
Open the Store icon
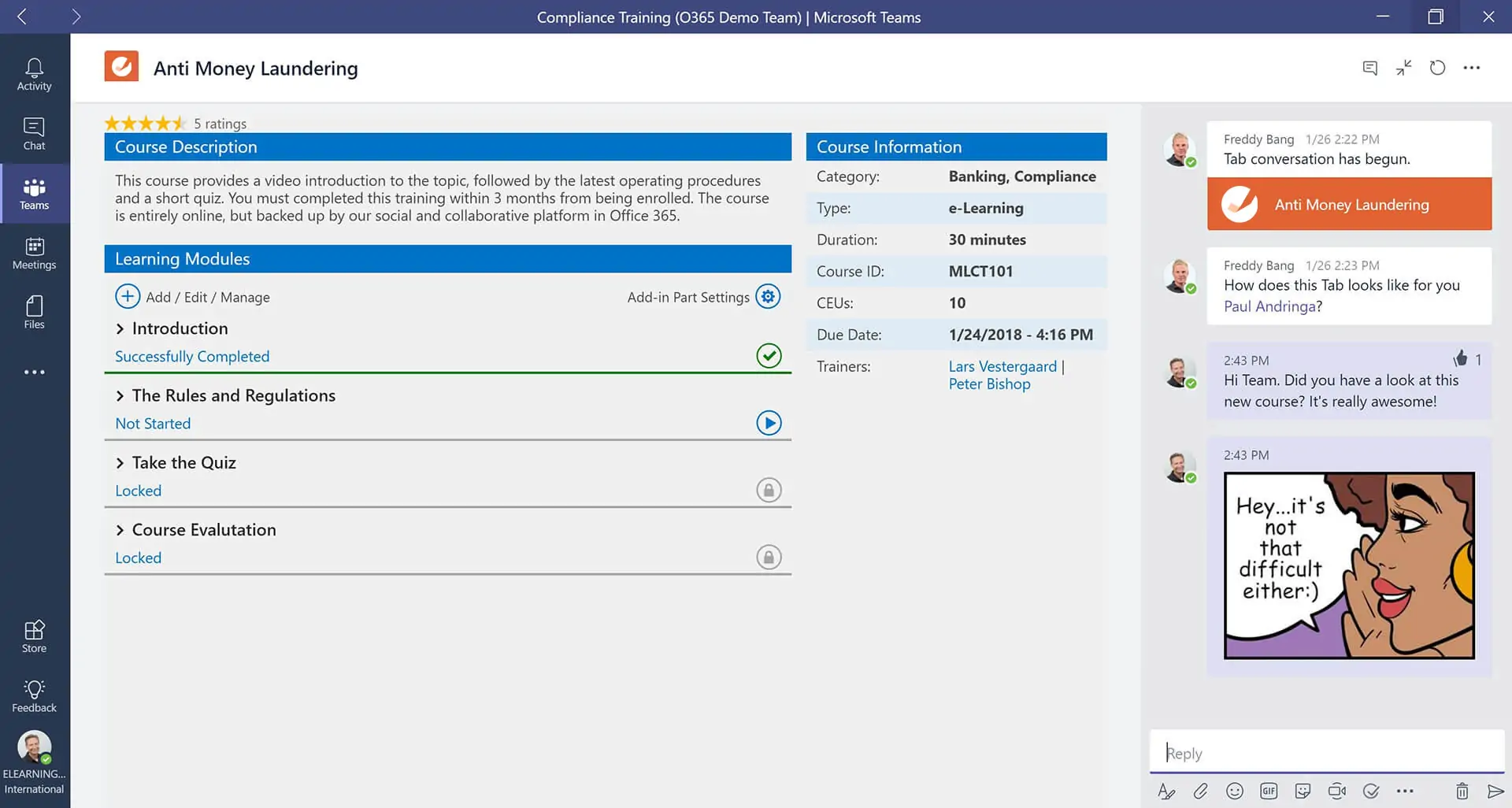click(34, 635)
